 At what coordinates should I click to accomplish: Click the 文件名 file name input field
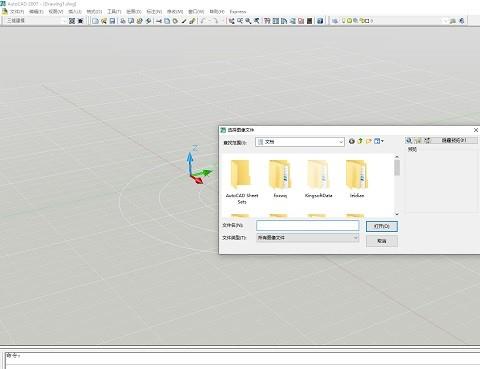click(x=308, y=226)
